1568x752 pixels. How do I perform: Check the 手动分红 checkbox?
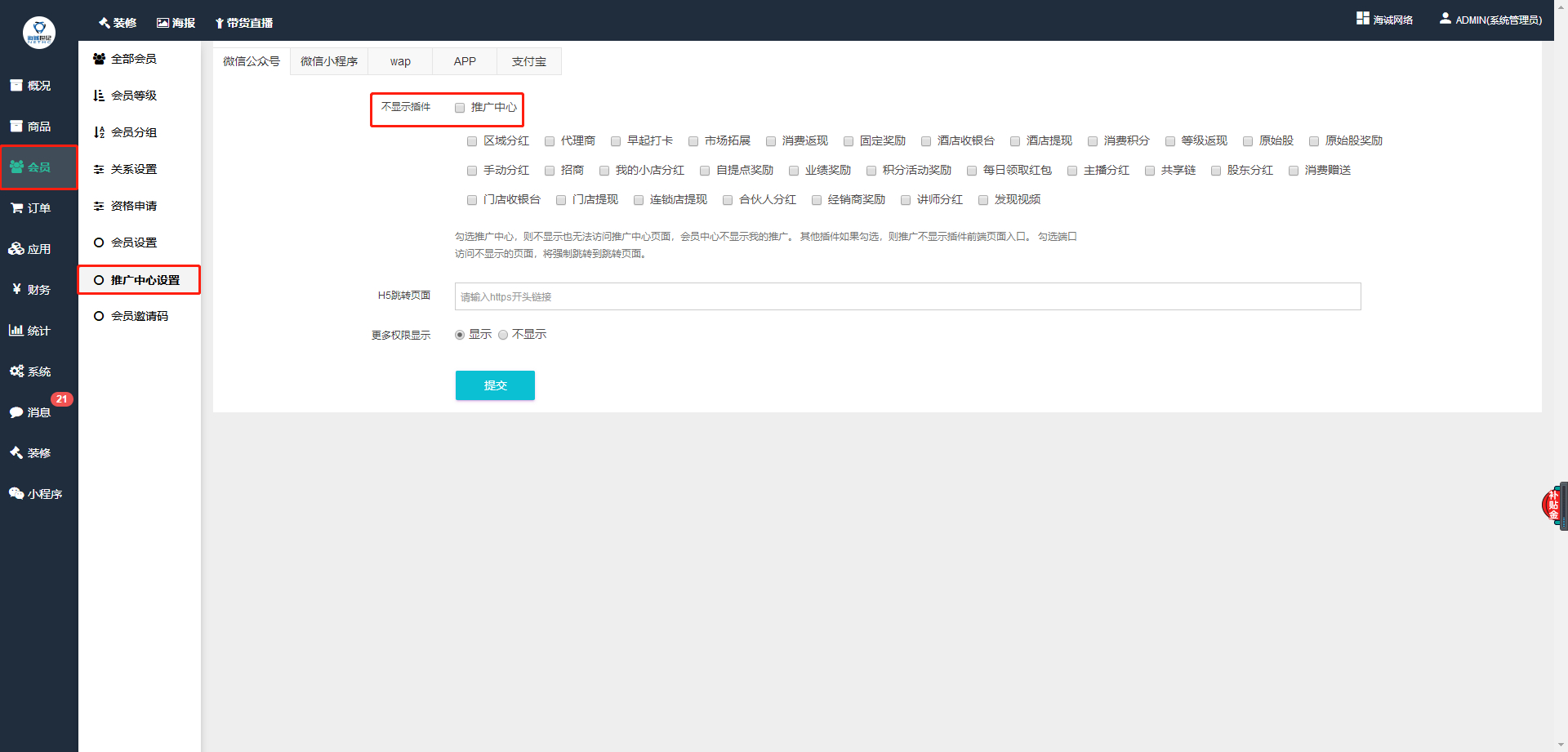[472, 171]
